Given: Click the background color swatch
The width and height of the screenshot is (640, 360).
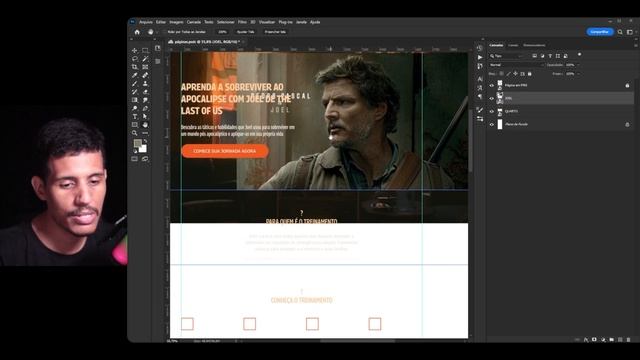Looking at the screenshot, I should pyautogui.click(x=144, y=149).
